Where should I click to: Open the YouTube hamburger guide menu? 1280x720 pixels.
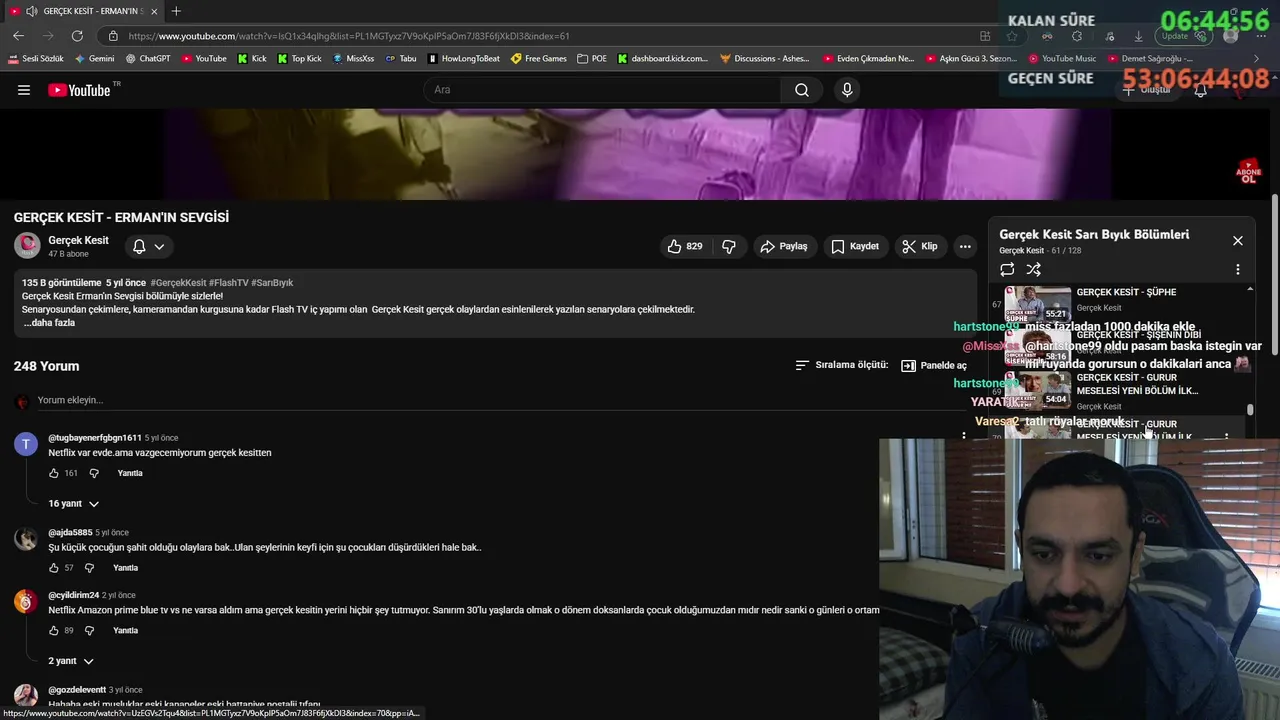pyautogui.click(x=24, y=90)
